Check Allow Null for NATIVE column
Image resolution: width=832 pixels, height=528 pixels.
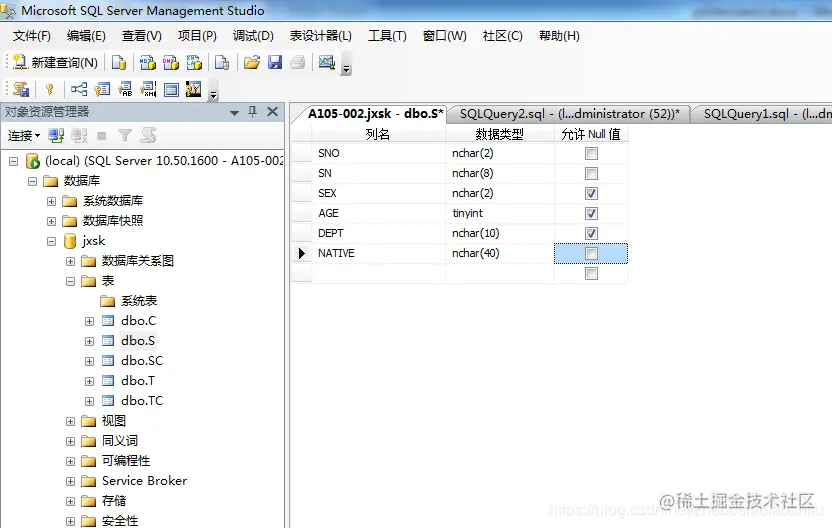[591, 254]
